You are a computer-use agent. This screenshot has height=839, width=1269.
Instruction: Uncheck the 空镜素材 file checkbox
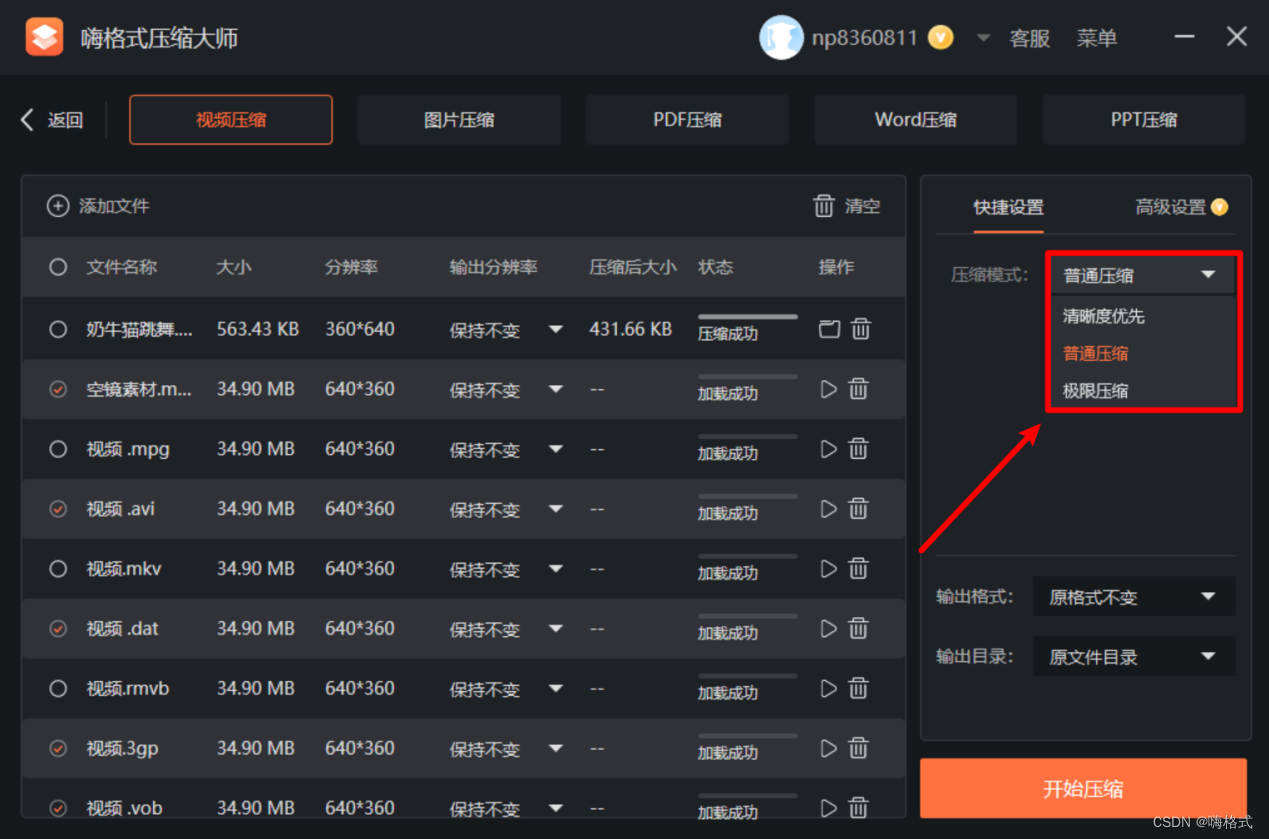pos(58,389)
